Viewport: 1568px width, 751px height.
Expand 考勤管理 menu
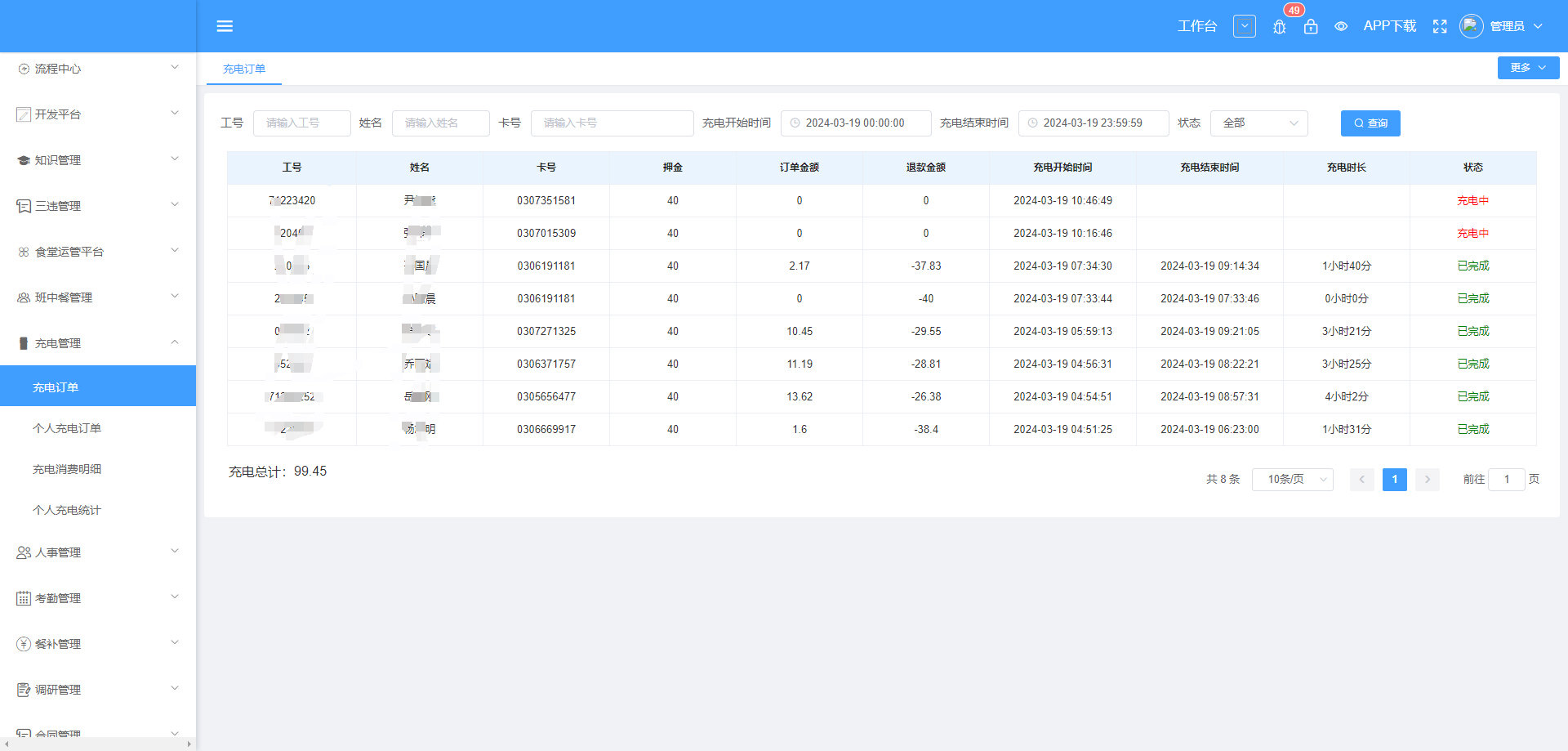(x=98, y=598)
